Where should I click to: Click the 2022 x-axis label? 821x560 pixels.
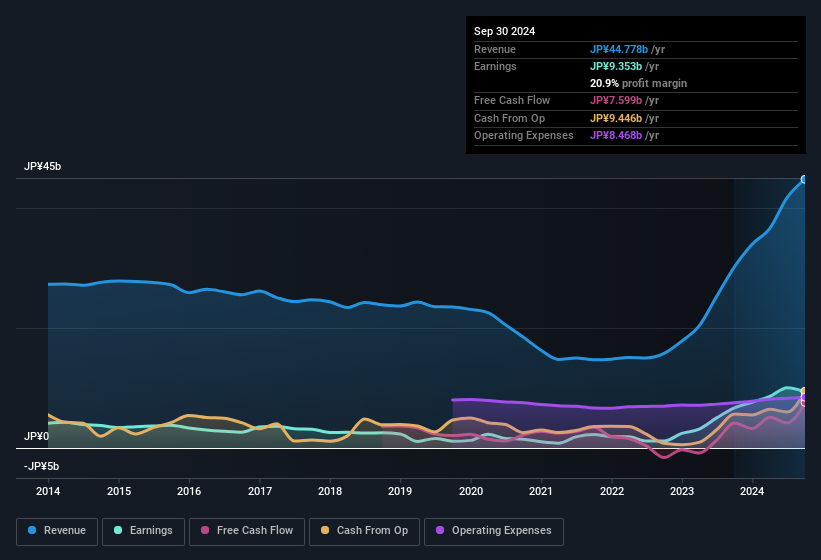point(612,491)
